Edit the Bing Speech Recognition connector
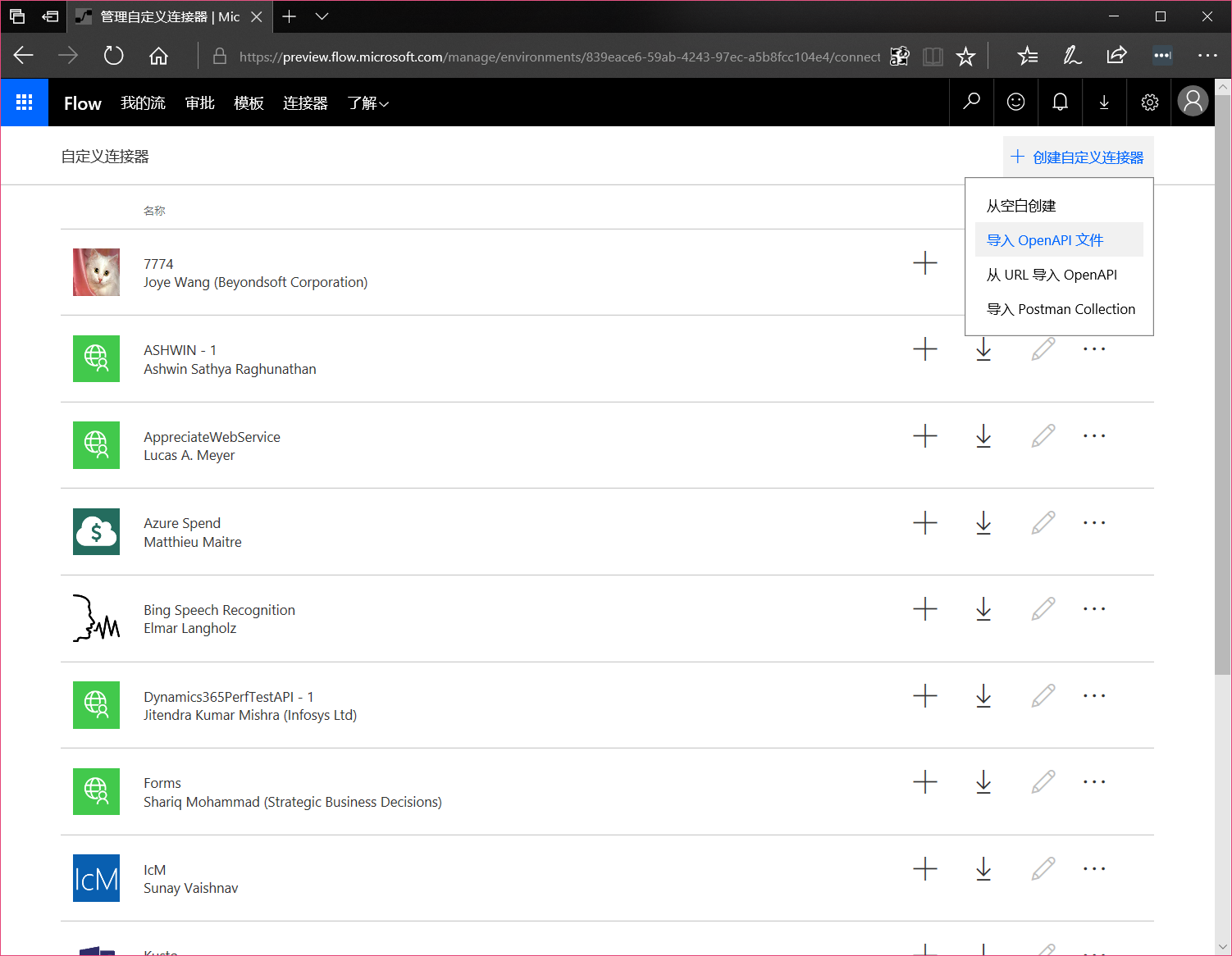 click(1043, 609)
